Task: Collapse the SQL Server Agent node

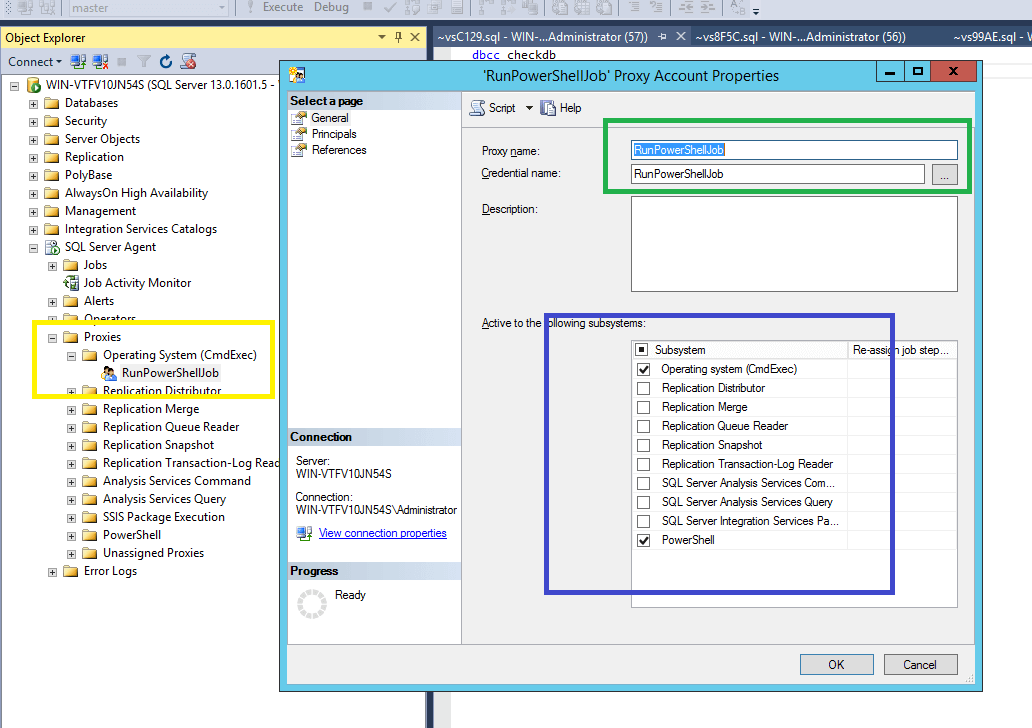Action: pyautogui.click(x=34, y=248)
